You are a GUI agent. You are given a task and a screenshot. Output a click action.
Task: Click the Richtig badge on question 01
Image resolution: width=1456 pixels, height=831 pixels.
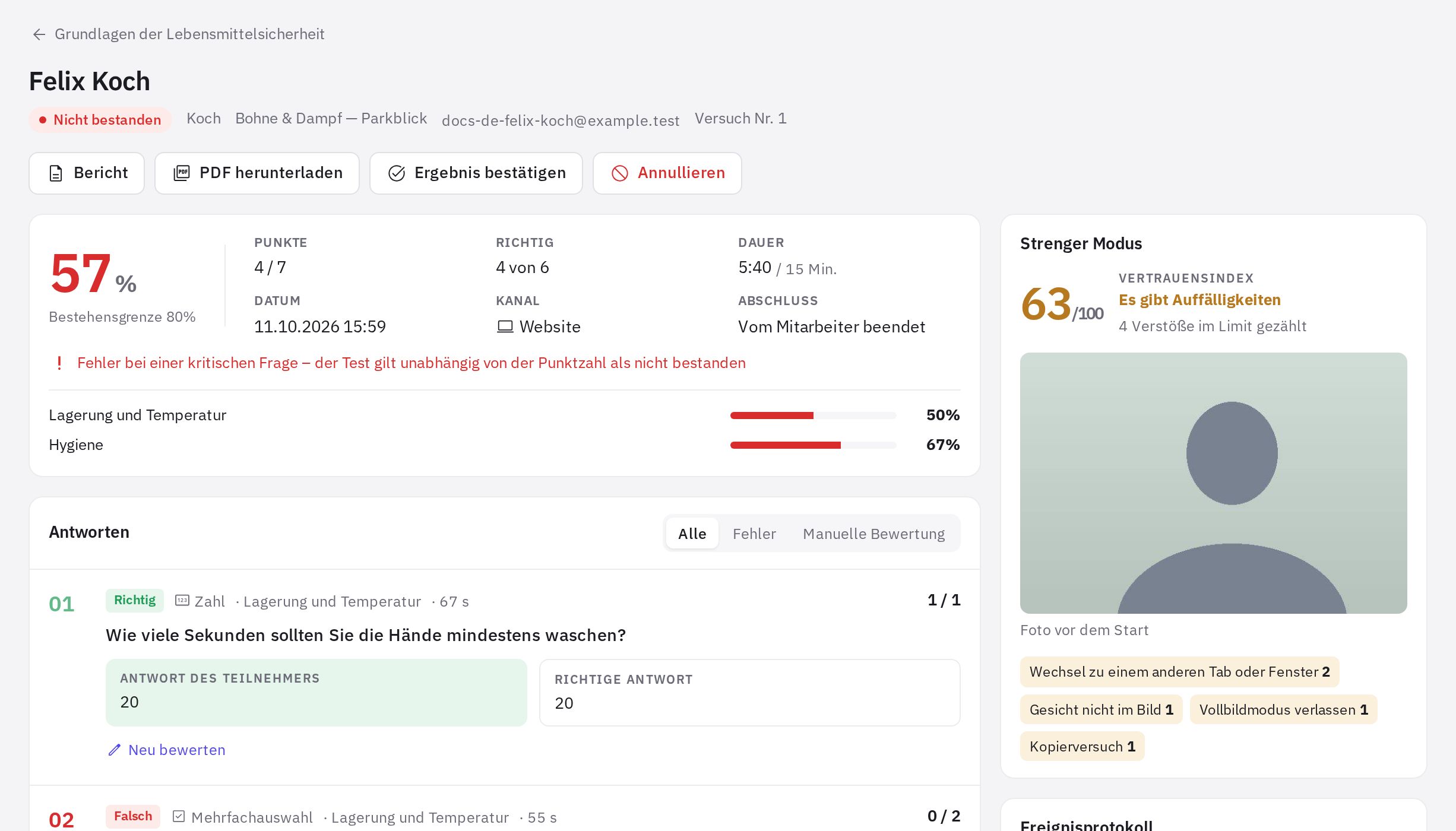tap(135, 600)
